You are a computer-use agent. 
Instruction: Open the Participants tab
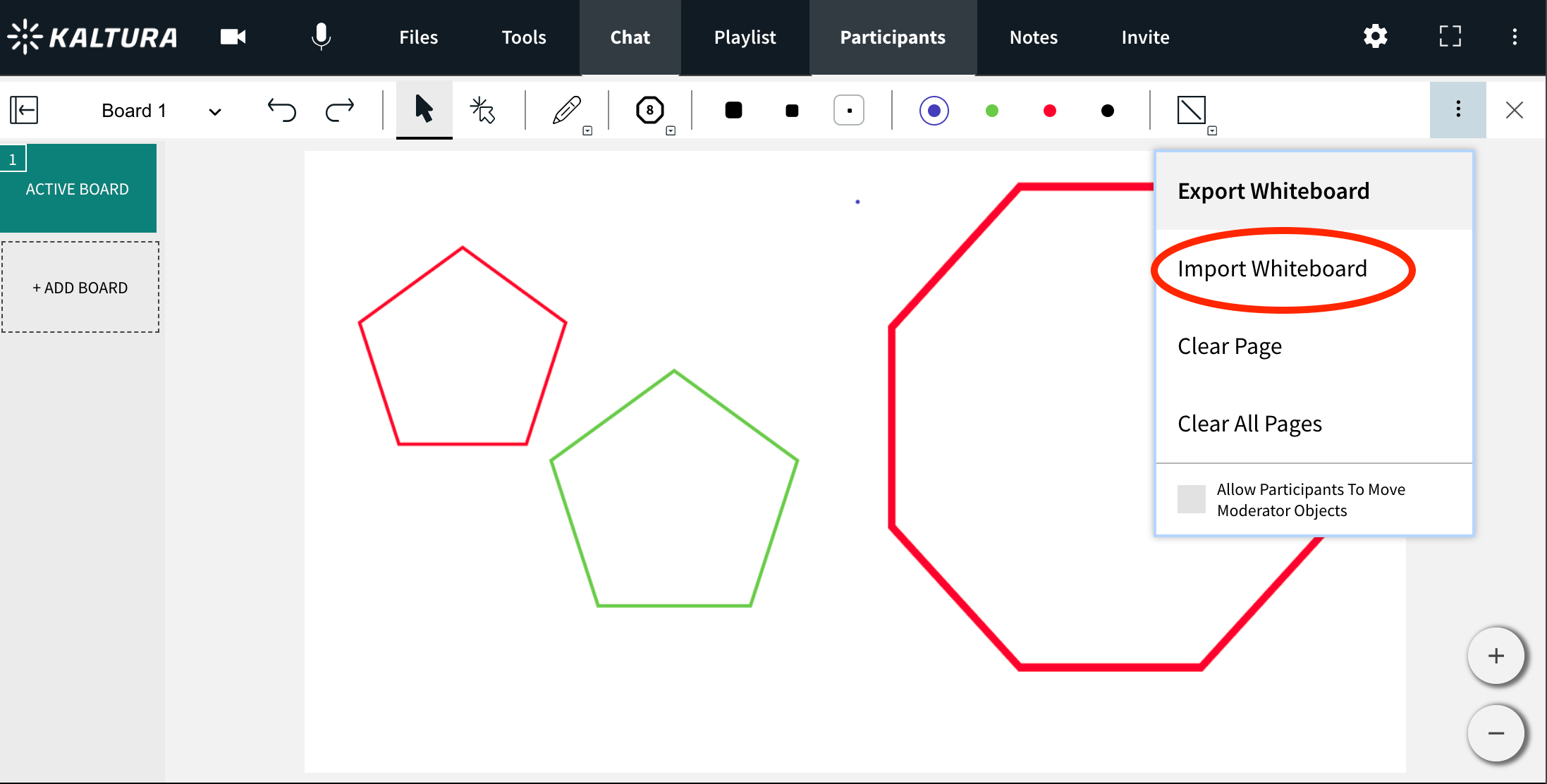coord(892,37)
